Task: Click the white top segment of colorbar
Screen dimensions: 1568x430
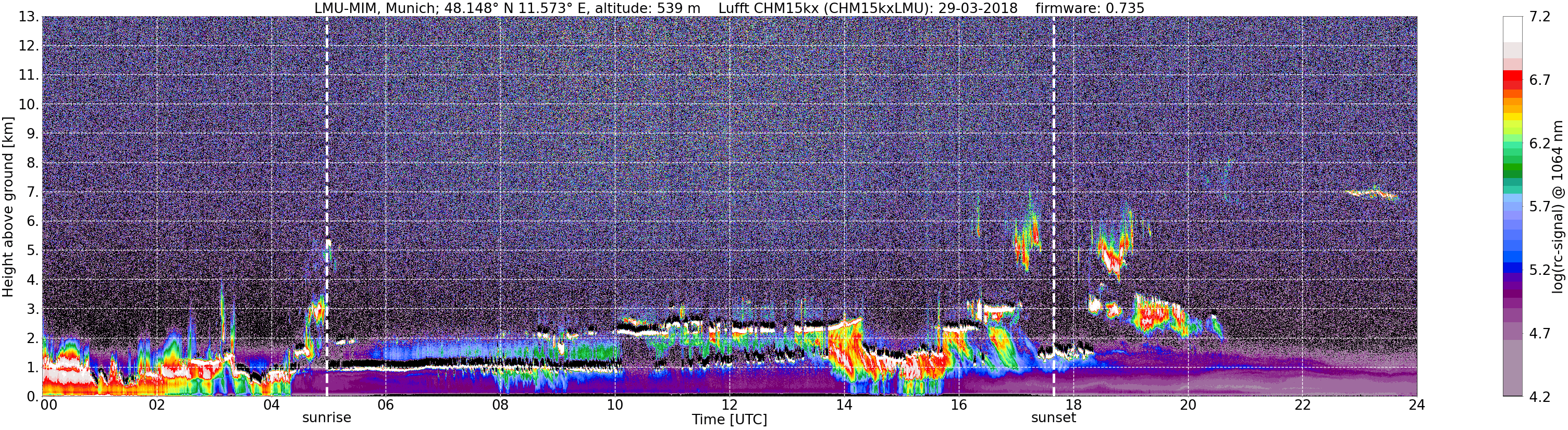Action: pyautogui.click(x=1513, y=29)
